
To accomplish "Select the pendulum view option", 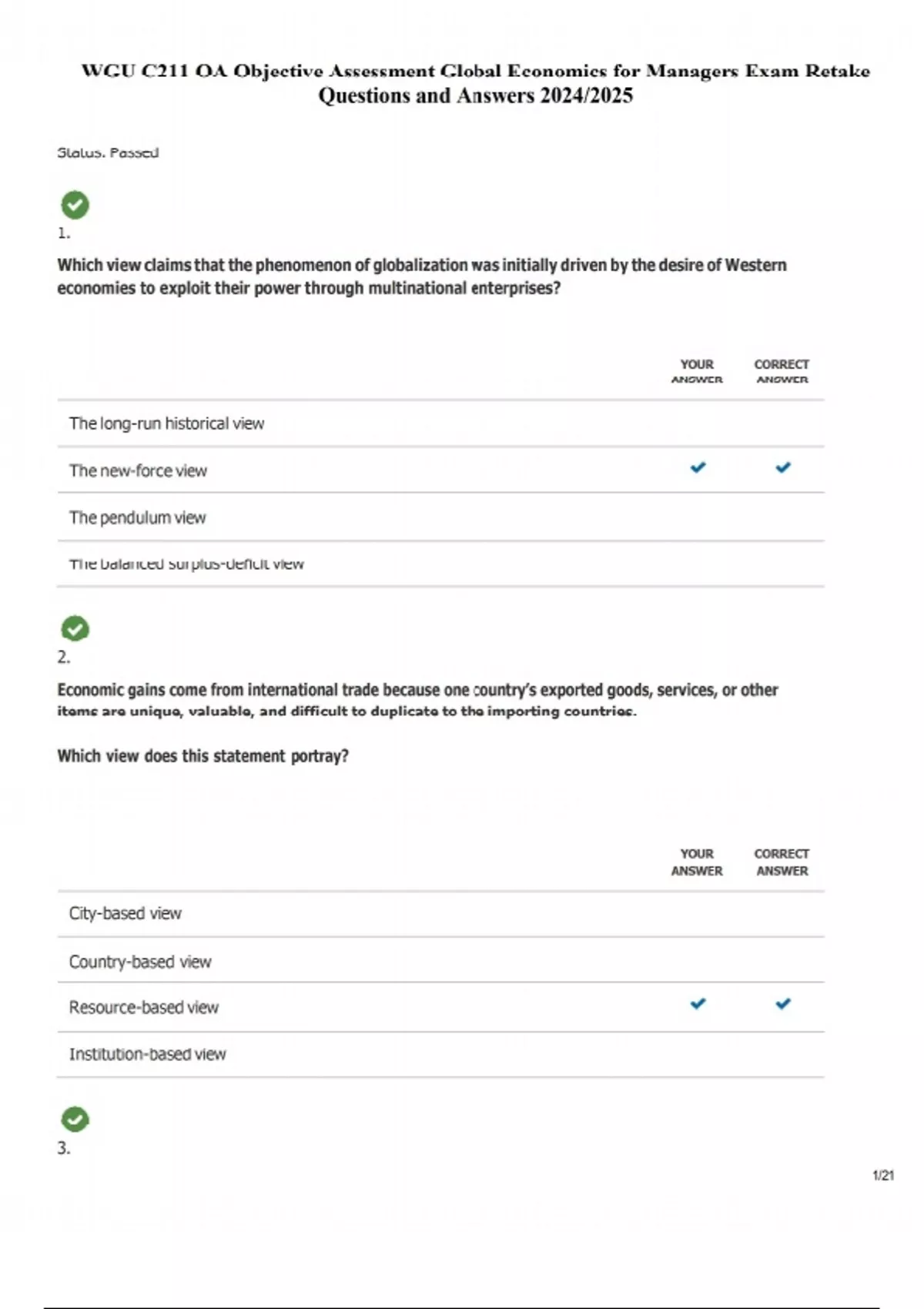I will (138, 517).
